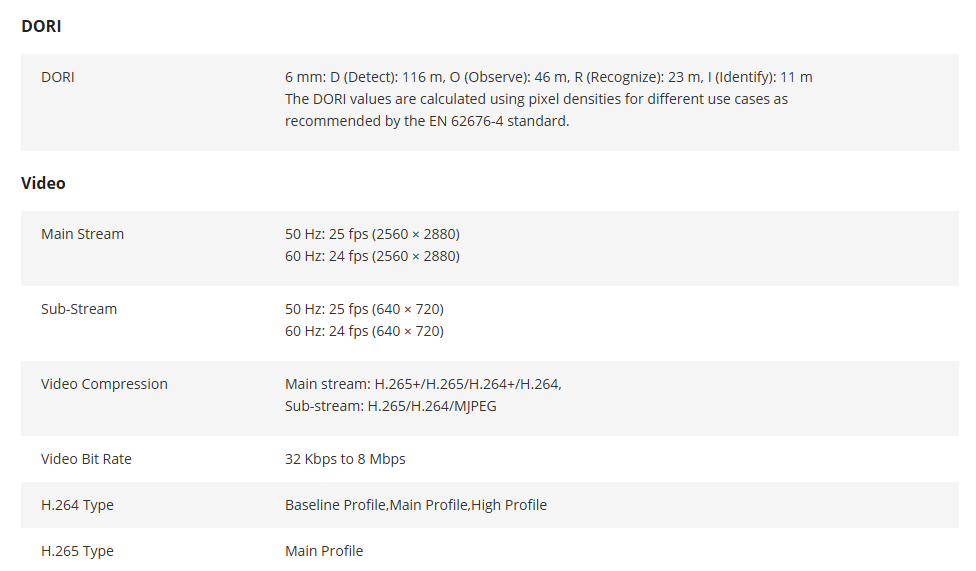
Task: Click the 60 Hz: 24 fps (2560 × 2880) value
Action: (372, 256)
